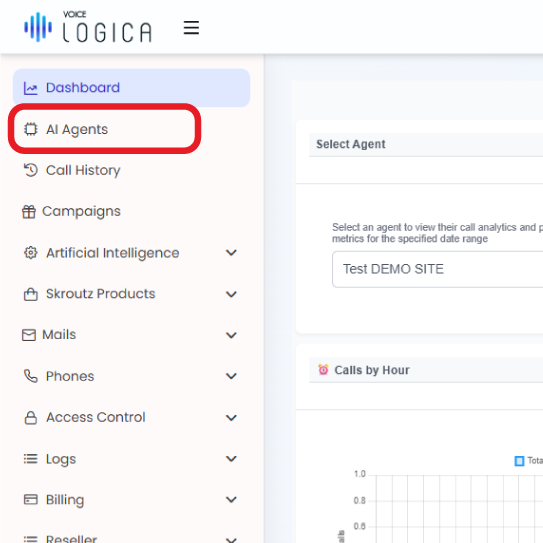Click the Calls by Hour heading

point(372,370)
